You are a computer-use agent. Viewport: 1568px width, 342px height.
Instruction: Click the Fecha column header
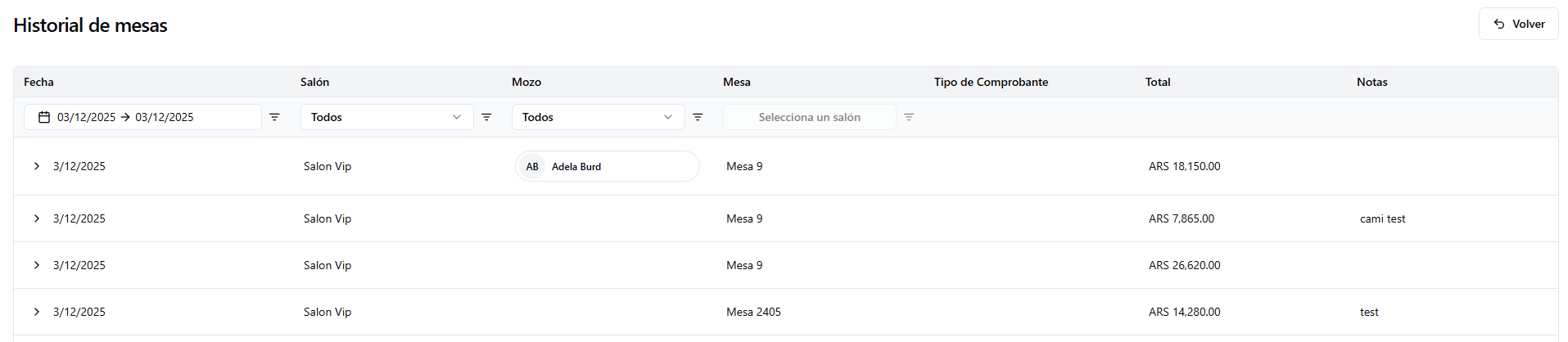[38, 82]
